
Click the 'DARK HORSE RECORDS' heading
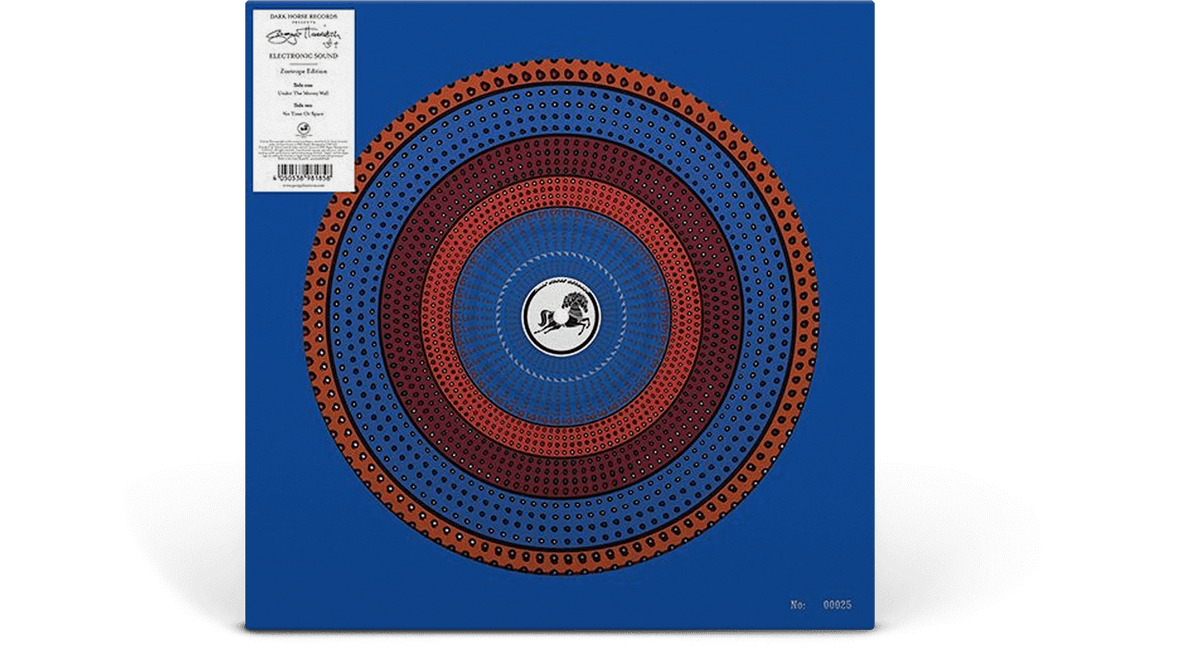coord(304,16)
